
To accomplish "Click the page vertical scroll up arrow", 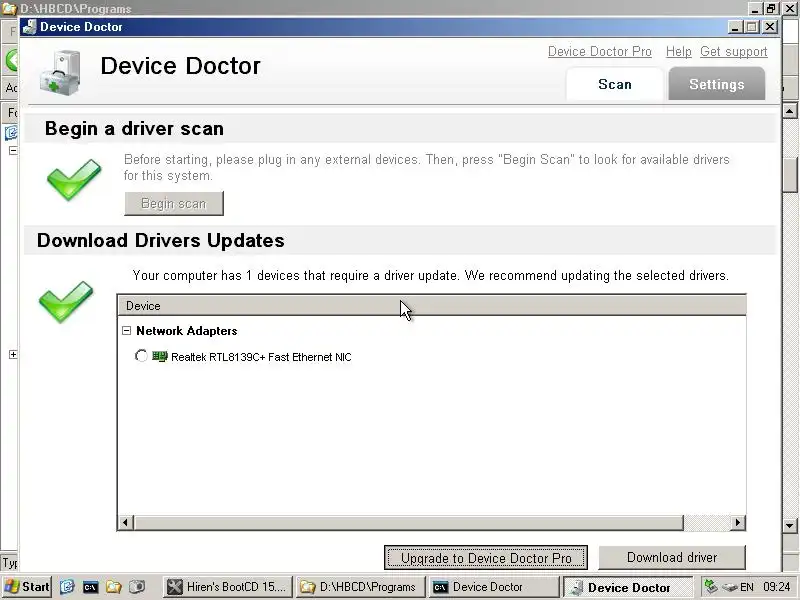I will pos(790,110).
